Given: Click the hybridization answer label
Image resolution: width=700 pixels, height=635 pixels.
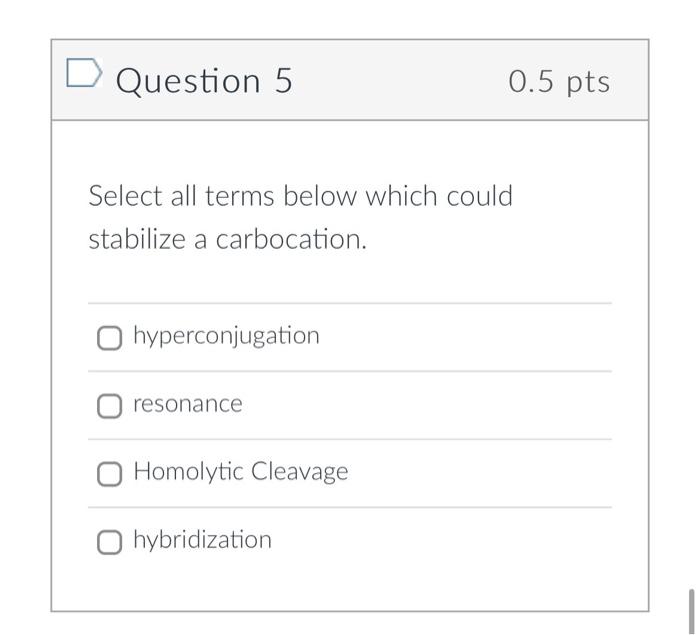Looking at the screenshot, I should coord(202,540).
